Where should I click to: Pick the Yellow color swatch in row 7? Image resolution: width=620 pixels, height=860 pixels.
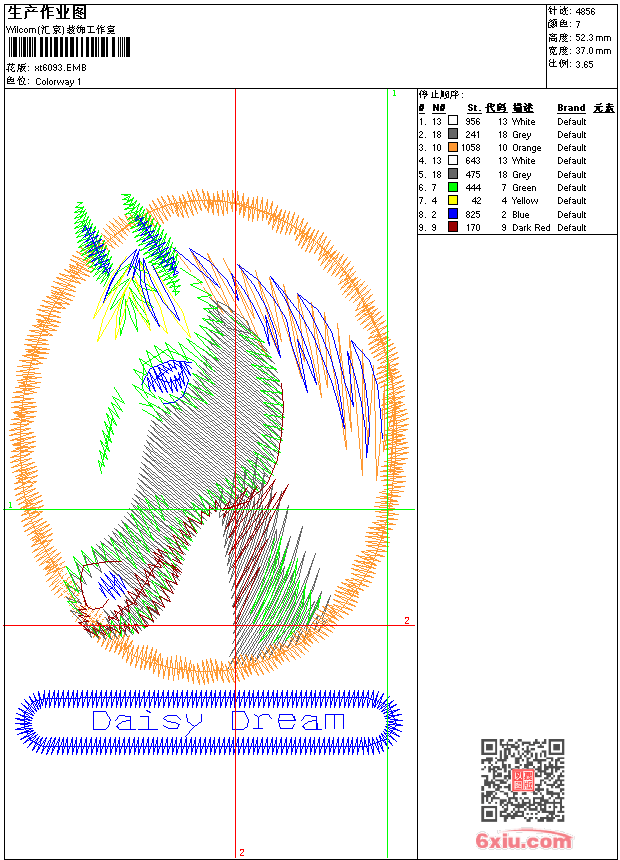pyautogui.click(x=453, y=201)
